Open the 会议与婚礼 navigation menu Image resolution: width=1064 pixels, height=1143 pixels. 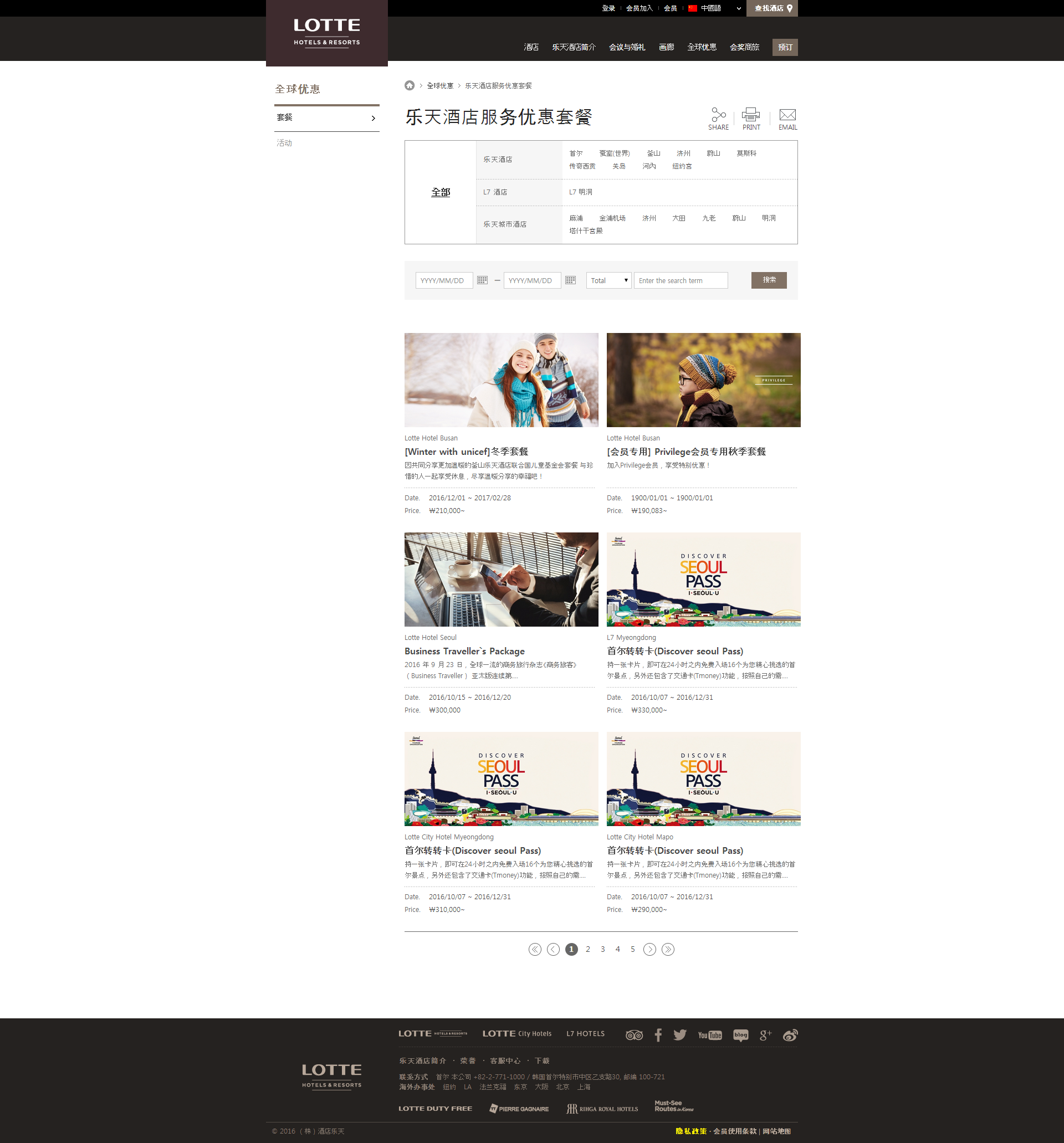click(627, 47)
